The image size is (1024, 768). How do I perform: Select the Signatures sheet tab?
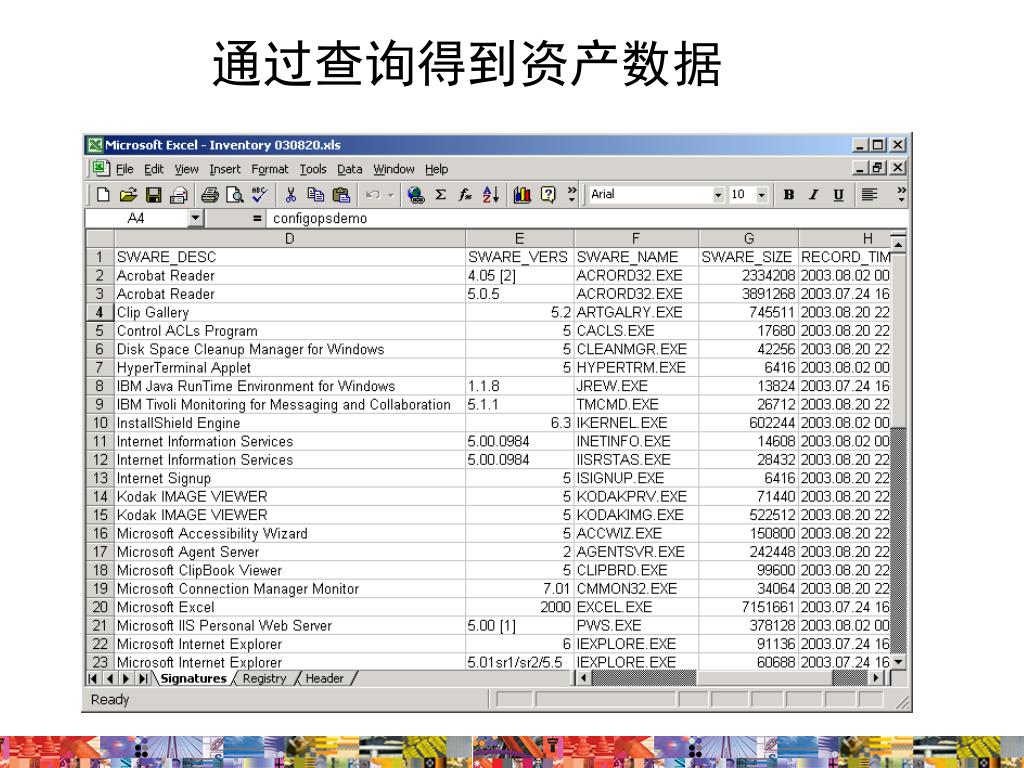(193, 679)
